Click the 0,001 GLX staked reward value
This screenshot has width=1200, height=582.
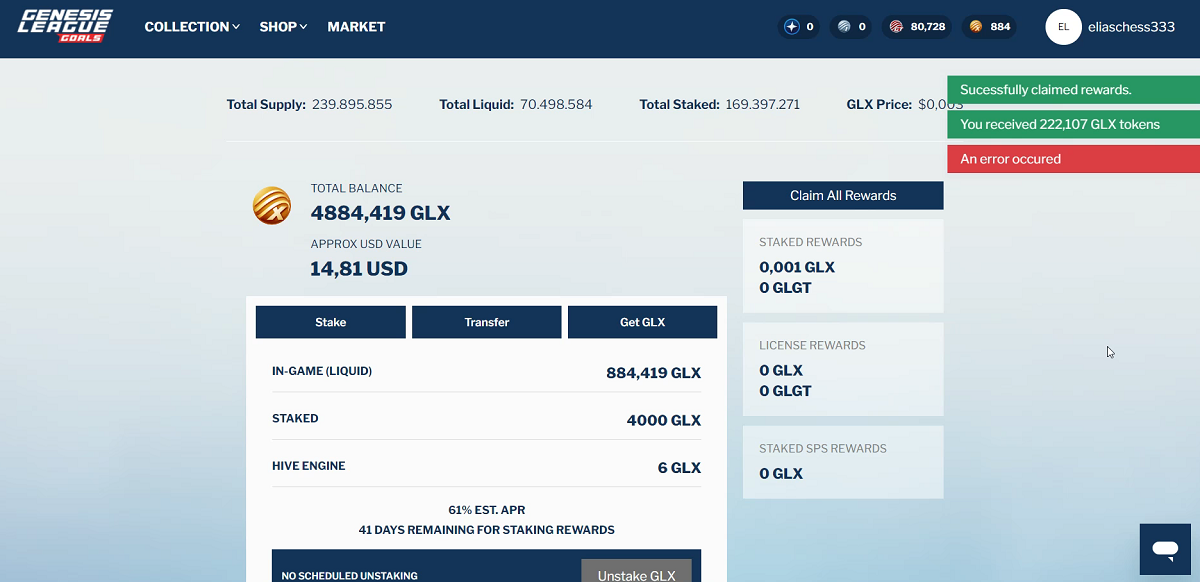[797, 267]
